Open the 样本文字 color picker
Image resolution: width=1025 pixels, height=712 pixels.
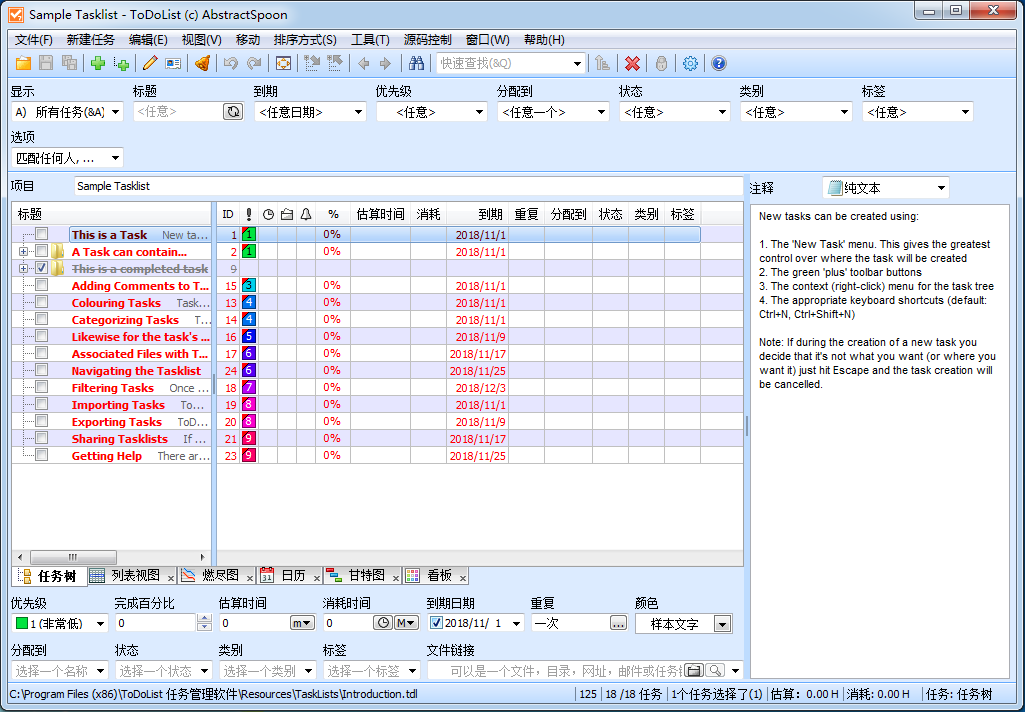tap(722, 624)
